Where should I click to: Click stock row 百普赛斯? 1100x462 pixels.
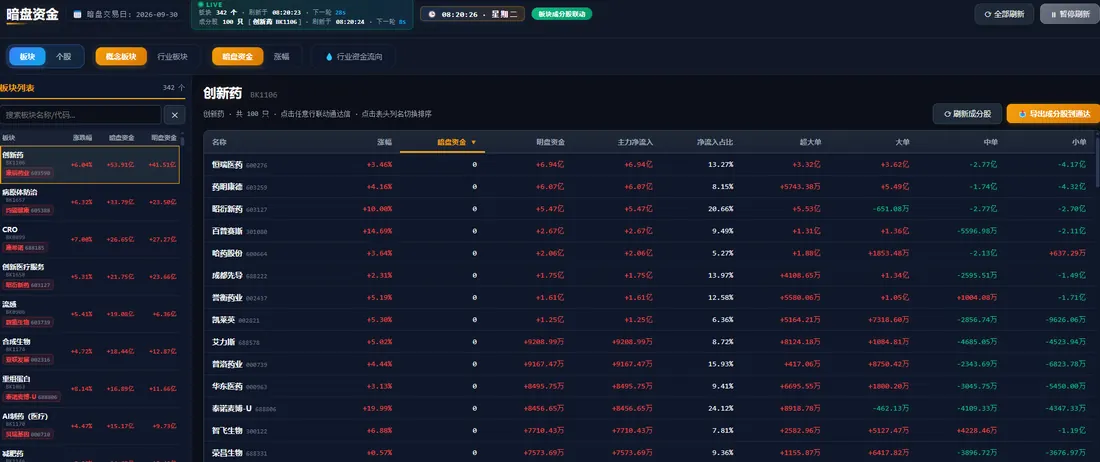[649, 231]
